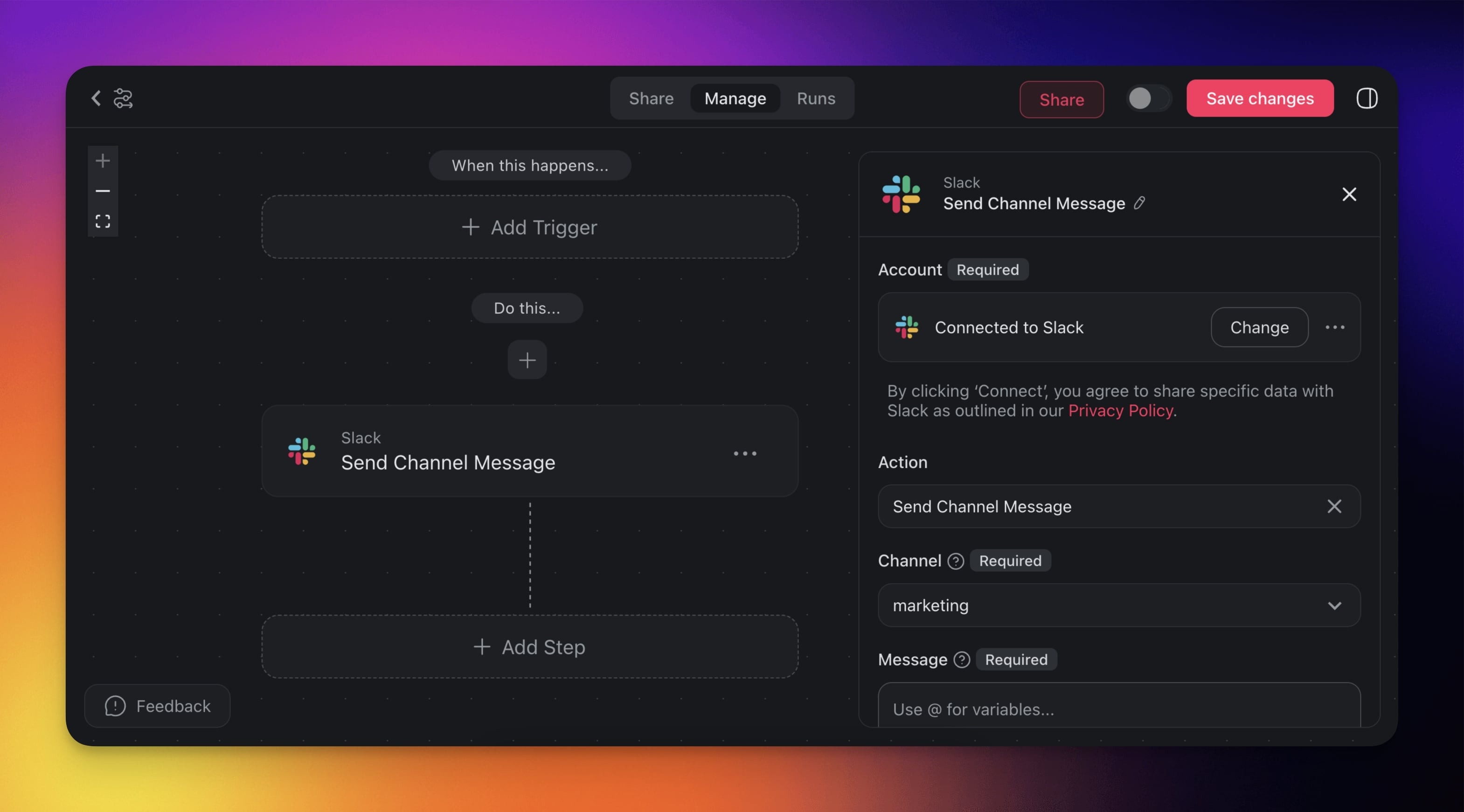Click the Channel help question icon
1464x812 pixels.
coord(956,561)
